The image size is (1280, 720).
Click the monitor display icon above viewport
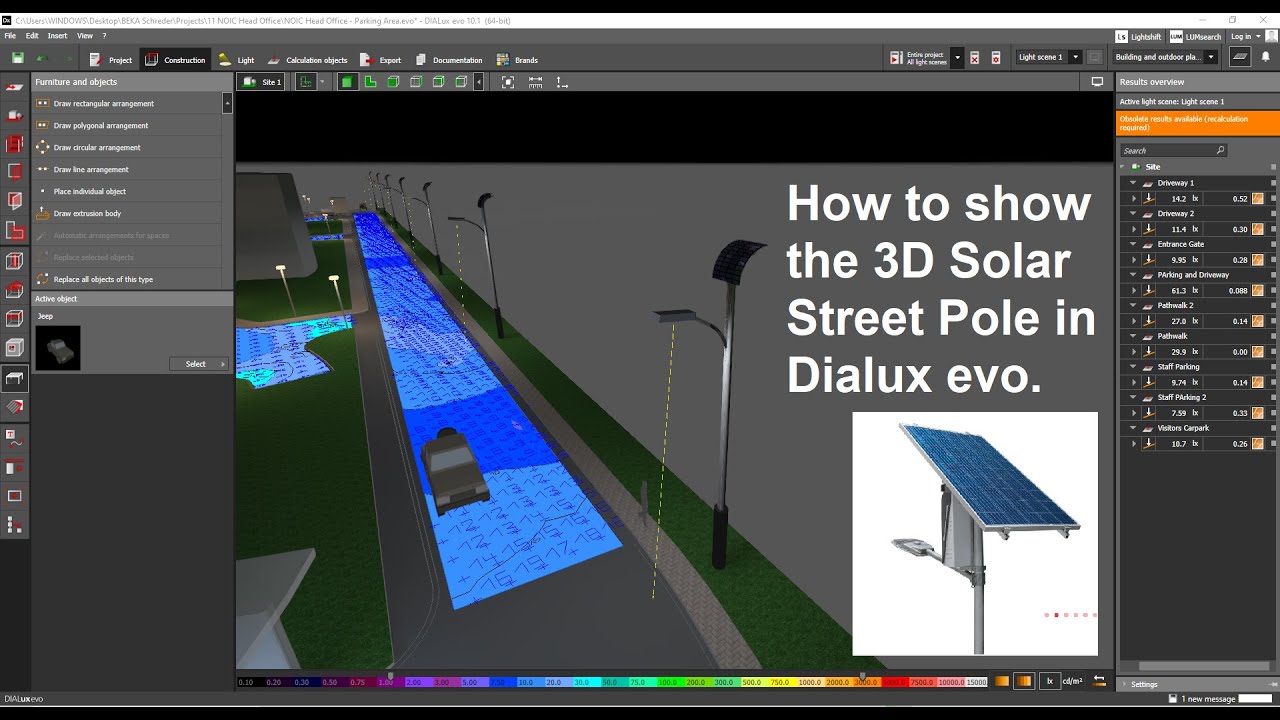coord(1097,82)
